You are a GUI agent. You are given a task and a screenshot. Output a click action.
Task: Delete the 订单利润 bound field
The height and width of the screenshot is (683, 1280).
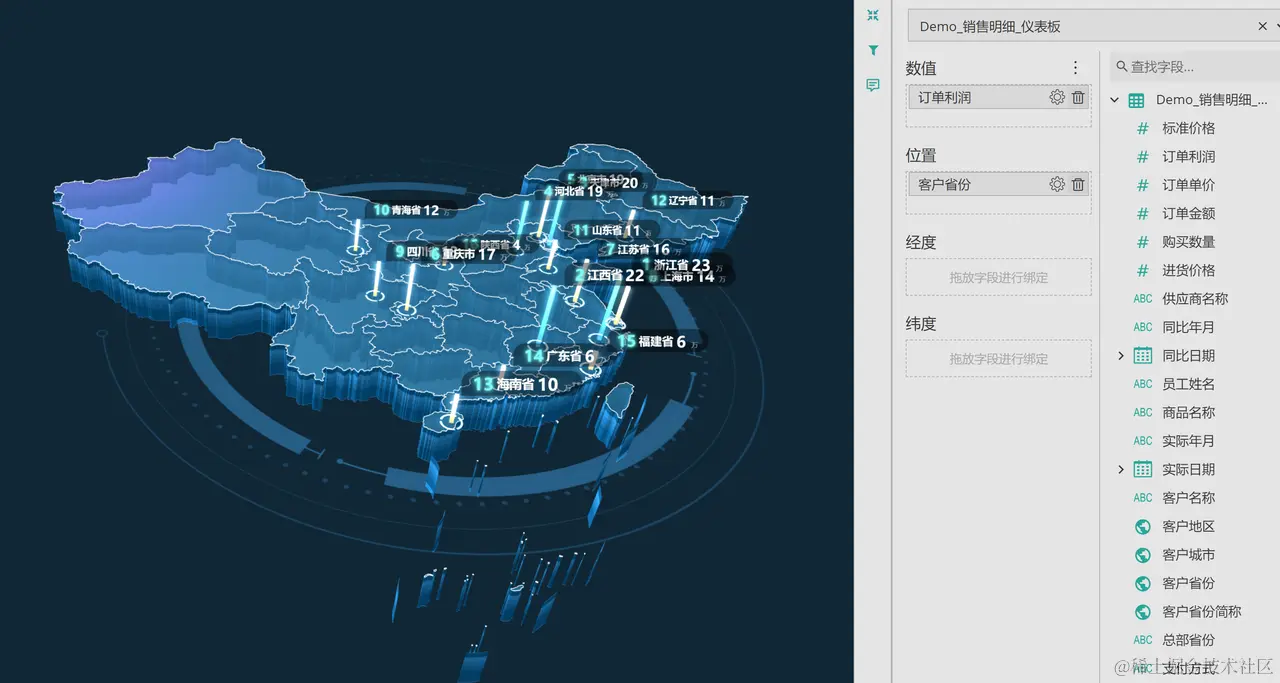point(1078,97)
